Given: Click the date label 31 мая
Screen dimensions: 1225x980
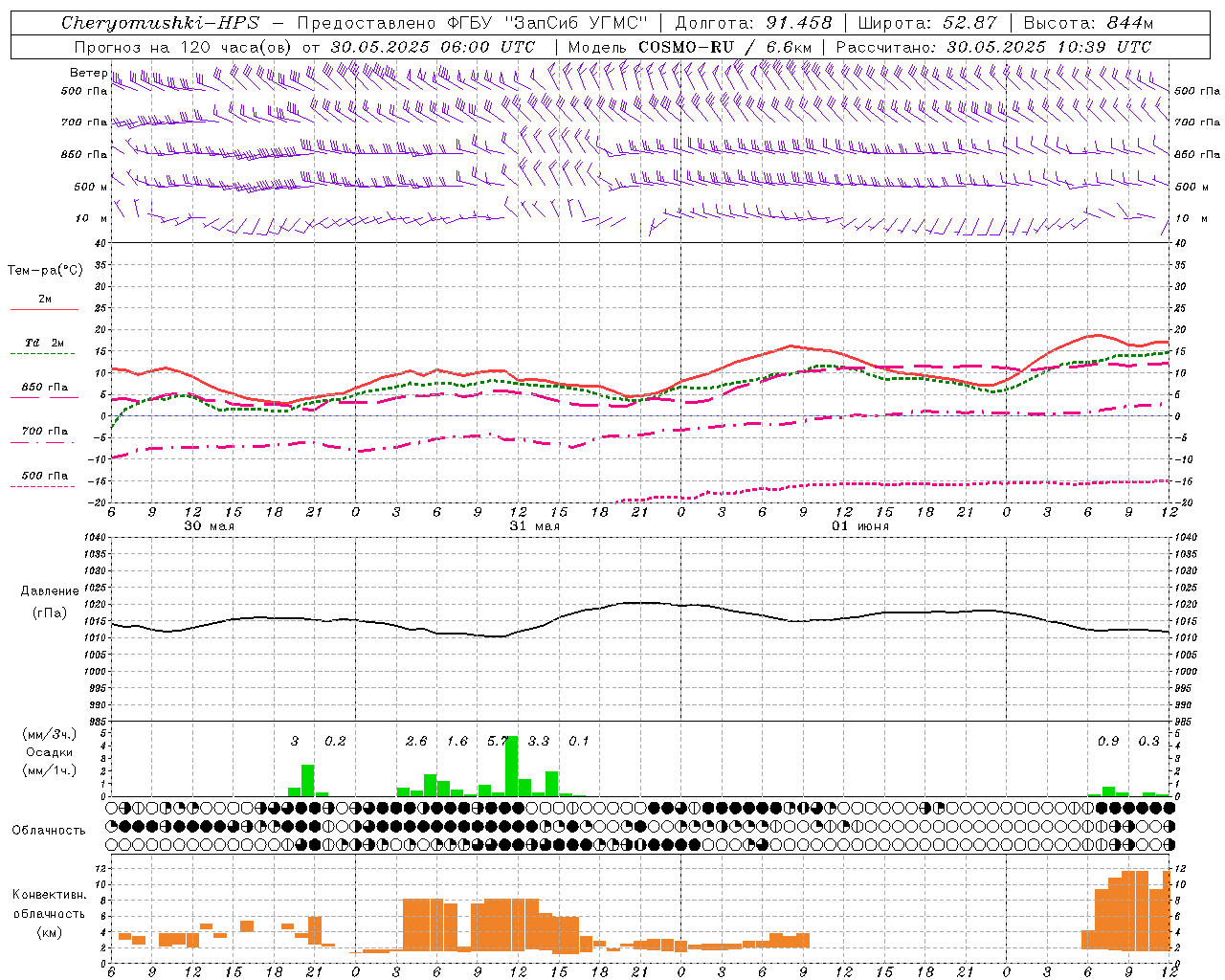Looking at the screenshot, I should point(534,525).
